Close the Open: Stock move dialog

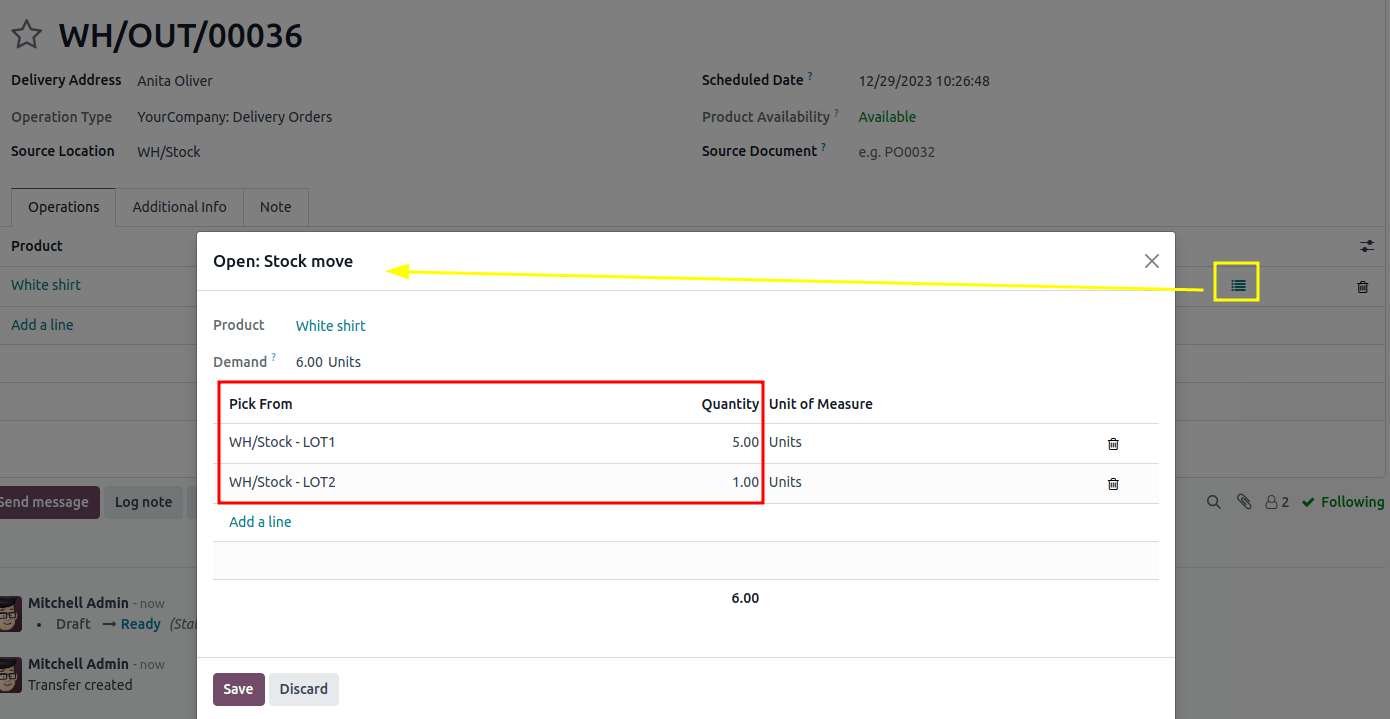pyautogui.click(x=1151, y=260)
